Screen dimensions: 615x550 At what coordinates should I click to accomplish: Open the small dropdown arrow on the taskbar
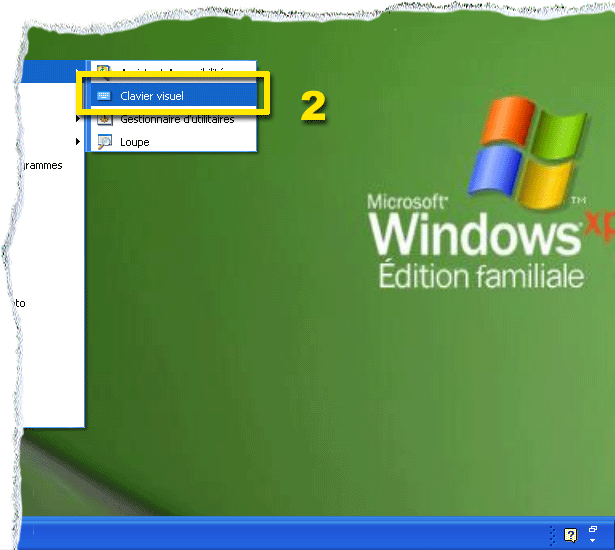tap(593, 541)
